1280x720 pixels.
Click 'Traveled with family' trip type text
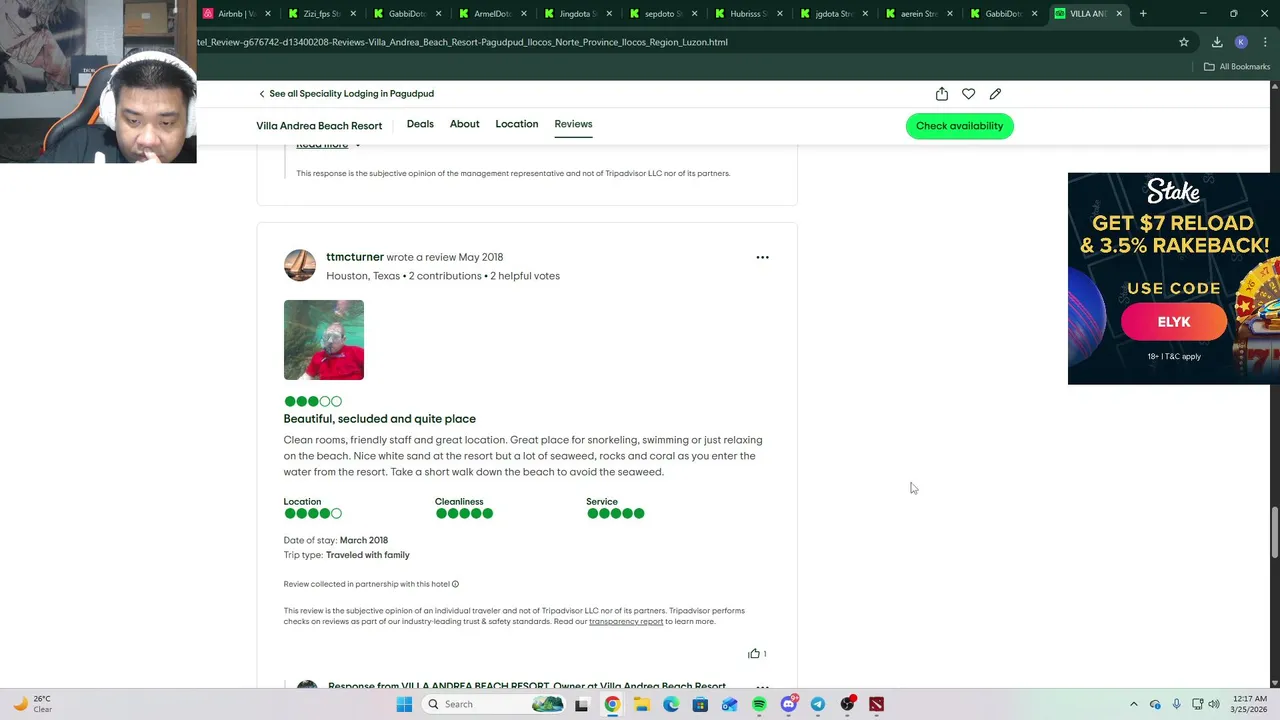click(367, 555)
